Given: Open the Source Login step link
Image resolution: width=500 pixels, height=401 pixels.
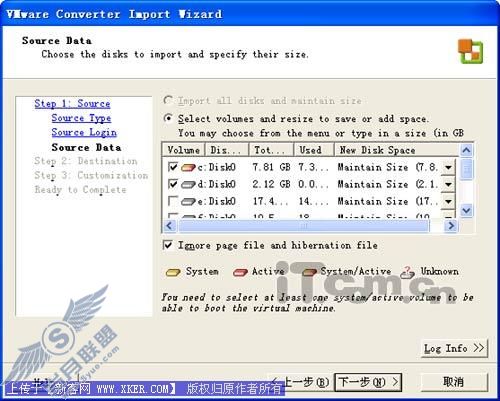Looking at the screenshot, I should coord(84,133).
